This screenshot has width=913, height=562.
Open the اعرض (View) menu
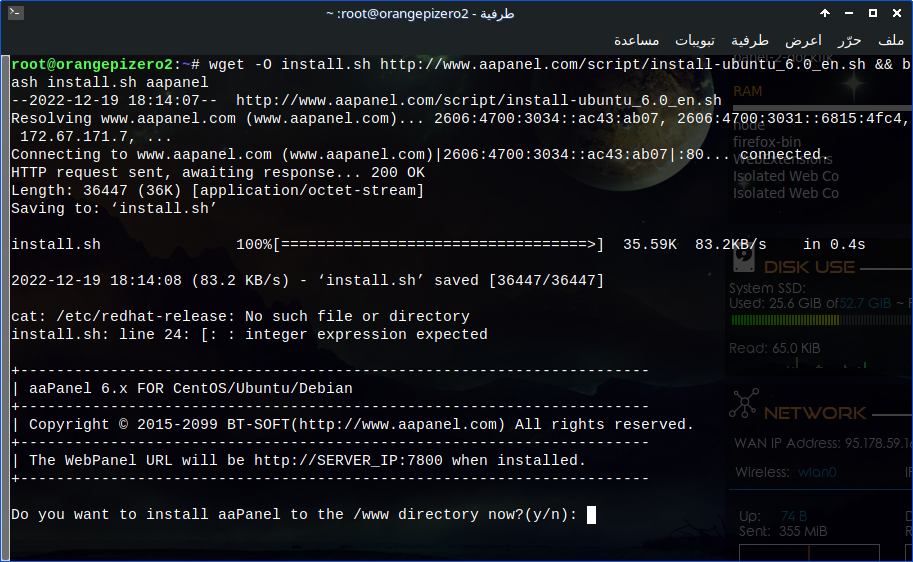pyautogui.click(x=803, y=40)
